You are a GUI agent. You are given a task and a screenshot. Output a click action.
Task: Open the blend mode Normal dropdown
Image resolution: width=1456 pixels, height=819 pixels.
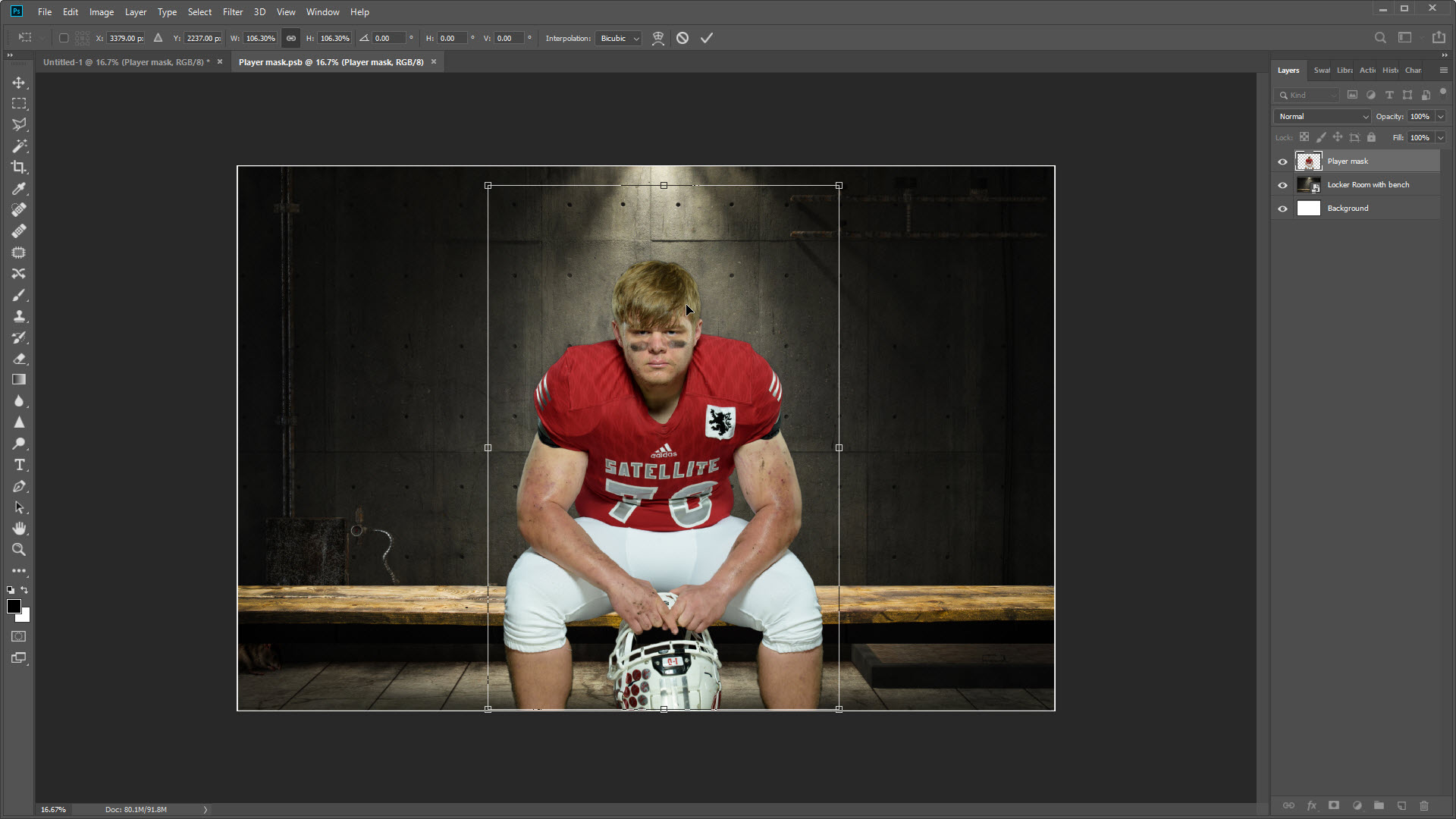[1323, 117]
